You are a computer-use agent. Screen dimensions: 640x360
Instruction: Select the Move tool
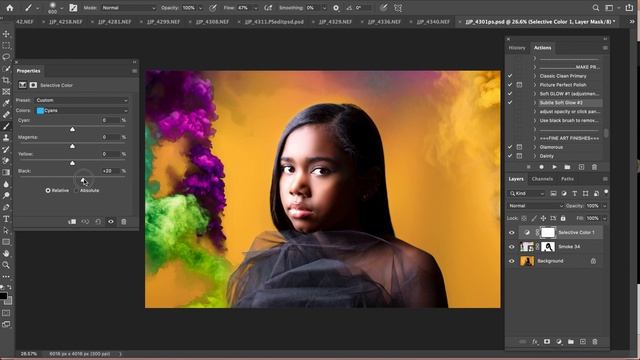[6, 34]
